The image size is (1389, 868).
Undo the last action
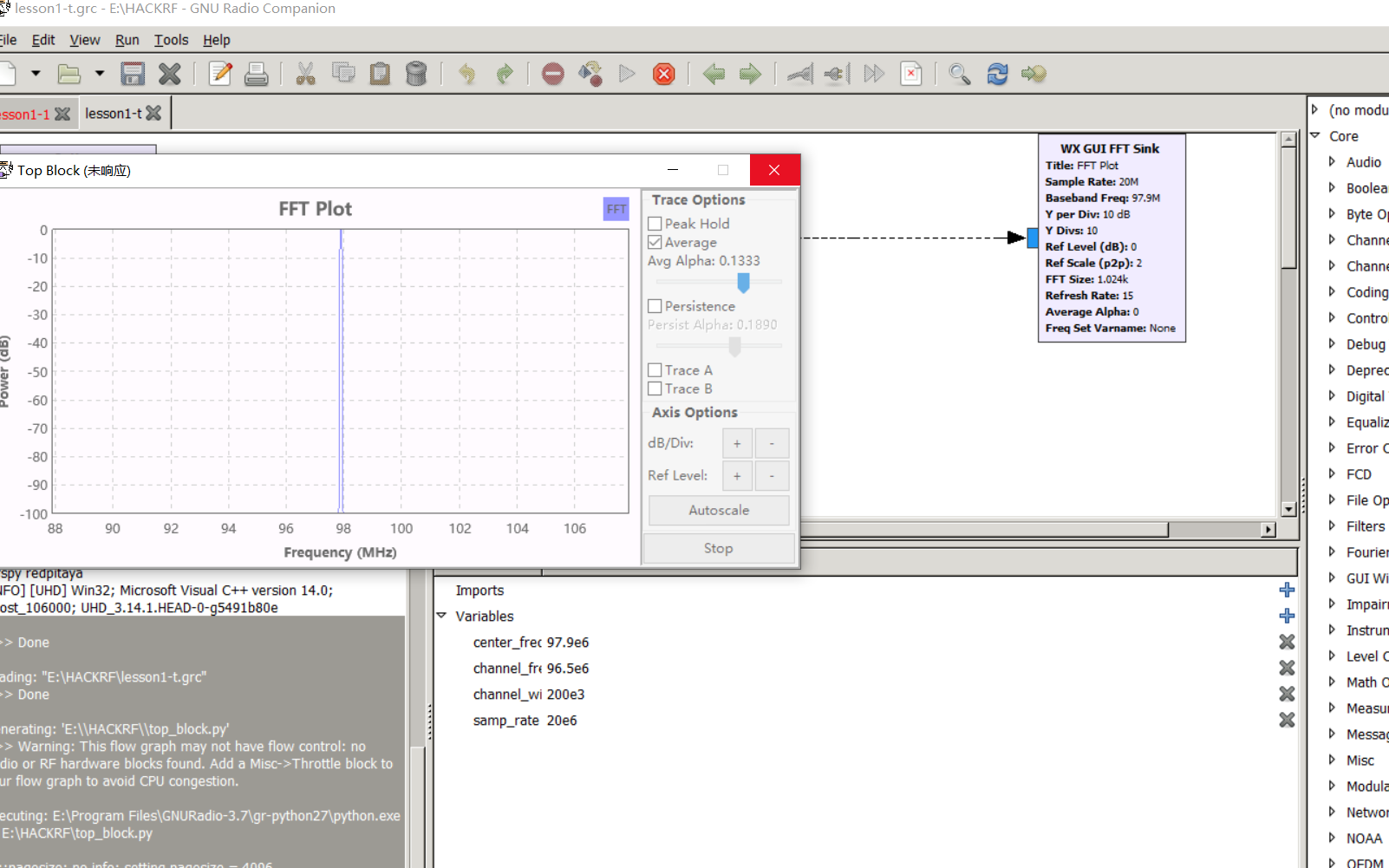coord(466,74)
